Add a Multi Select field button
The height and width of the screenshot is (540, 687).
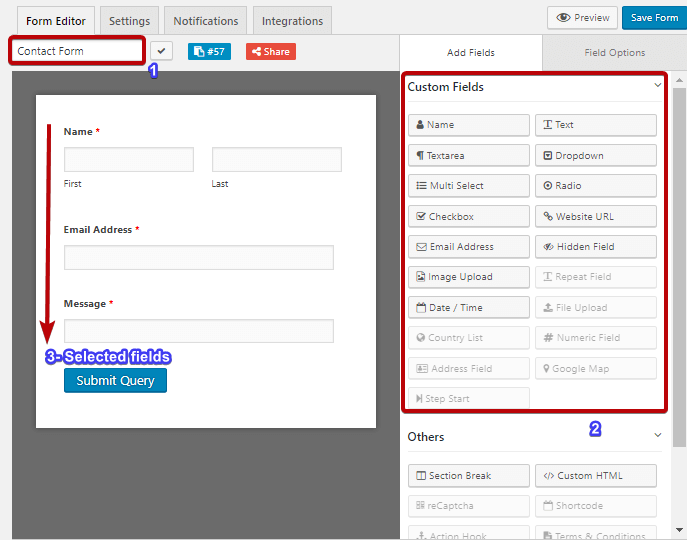468,186
